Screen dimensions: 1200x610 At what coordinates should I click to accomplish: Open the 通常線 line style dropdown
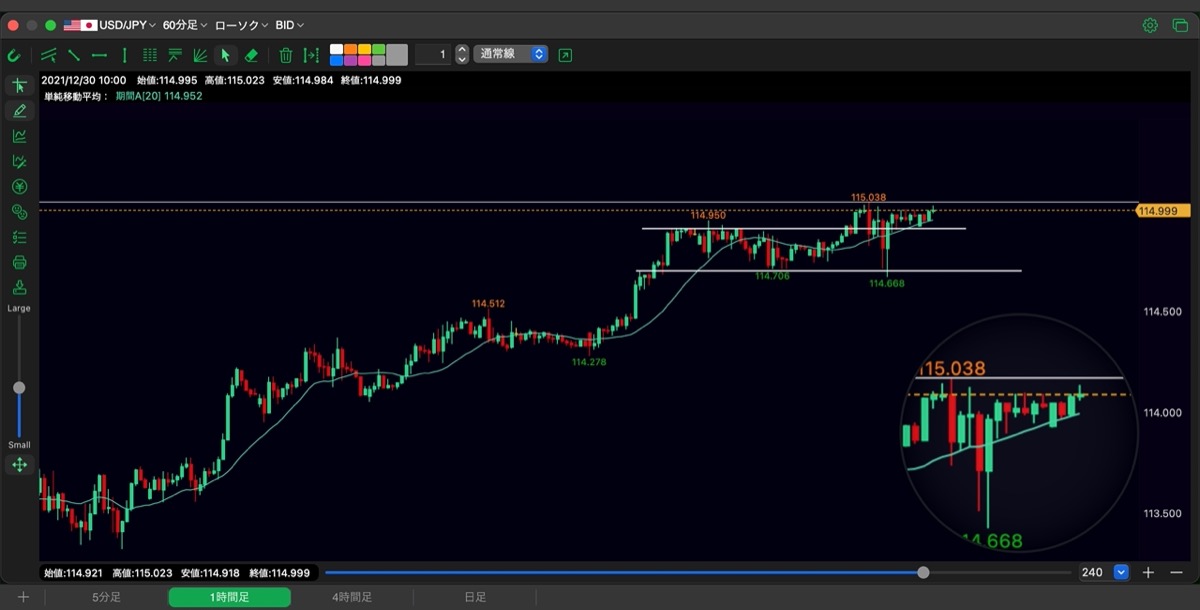pos(512,54)
